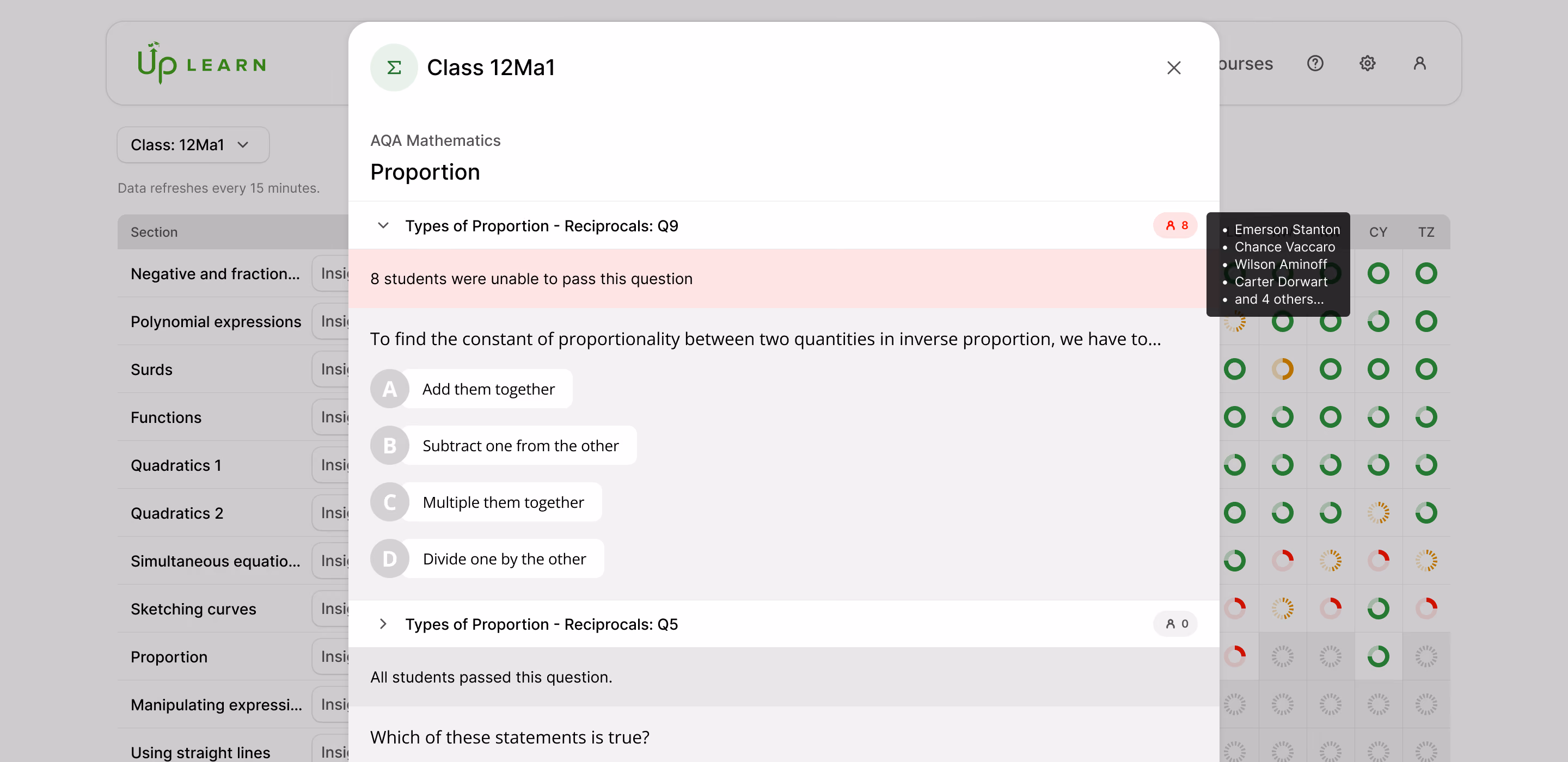Viewport: 1568px width, 762px height.
Task: Collapse the Reciprocals Q9 section
Action: click(x=383, y=226)
